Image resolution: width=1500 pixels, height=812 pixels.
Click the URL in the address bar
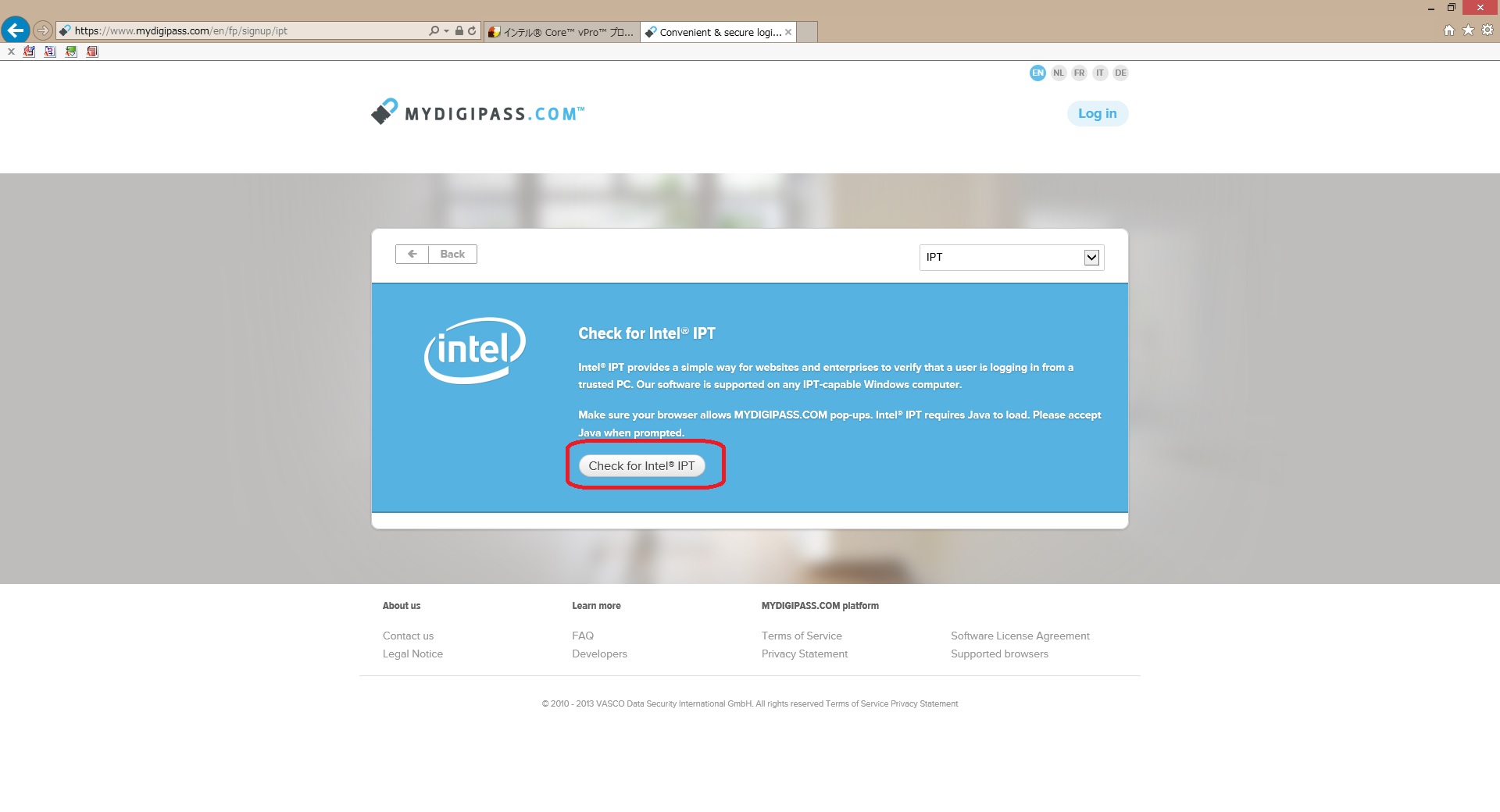tap(181, 31)
